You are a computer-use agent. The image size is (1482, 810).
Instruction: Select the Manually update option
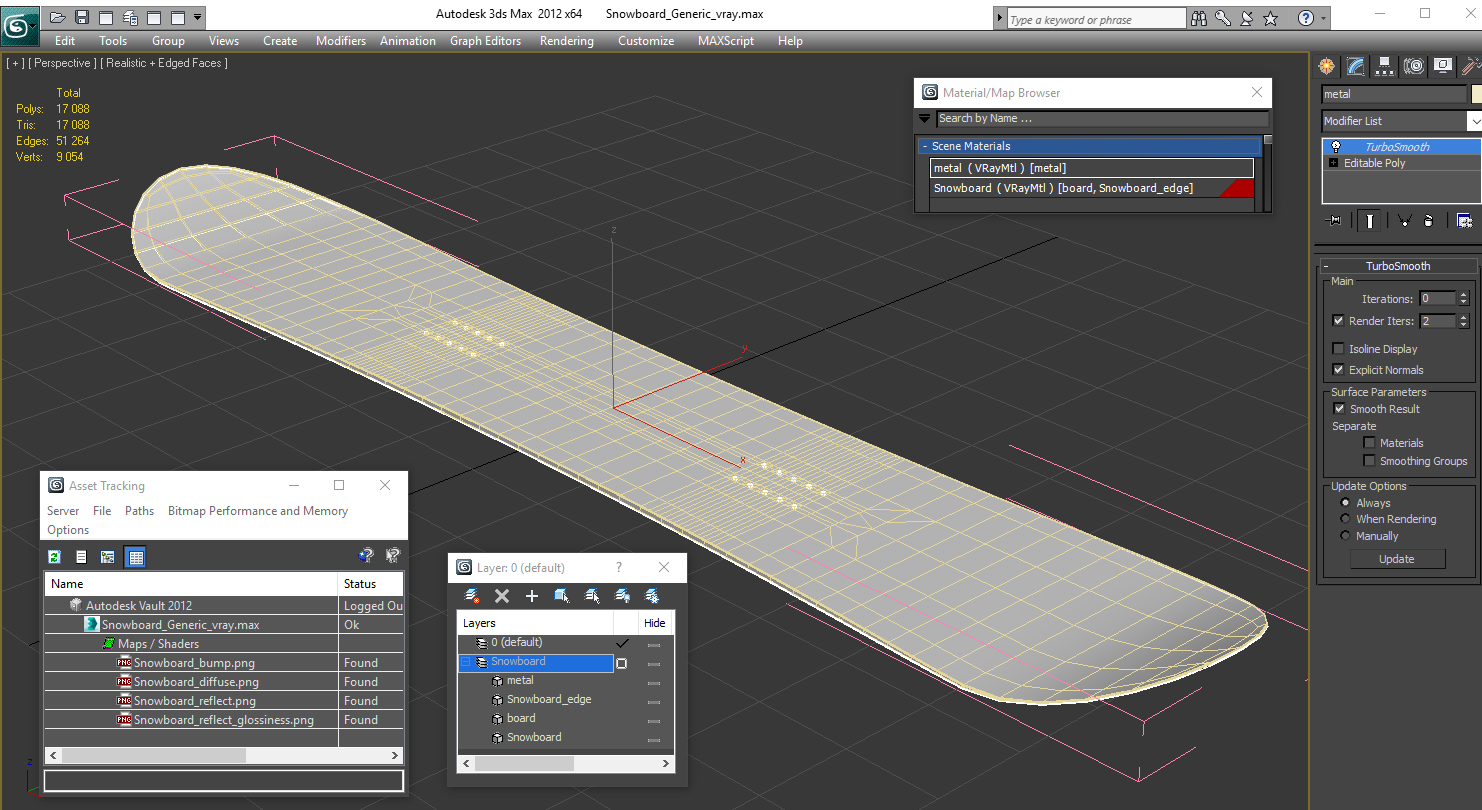(x=1345, y=536)
